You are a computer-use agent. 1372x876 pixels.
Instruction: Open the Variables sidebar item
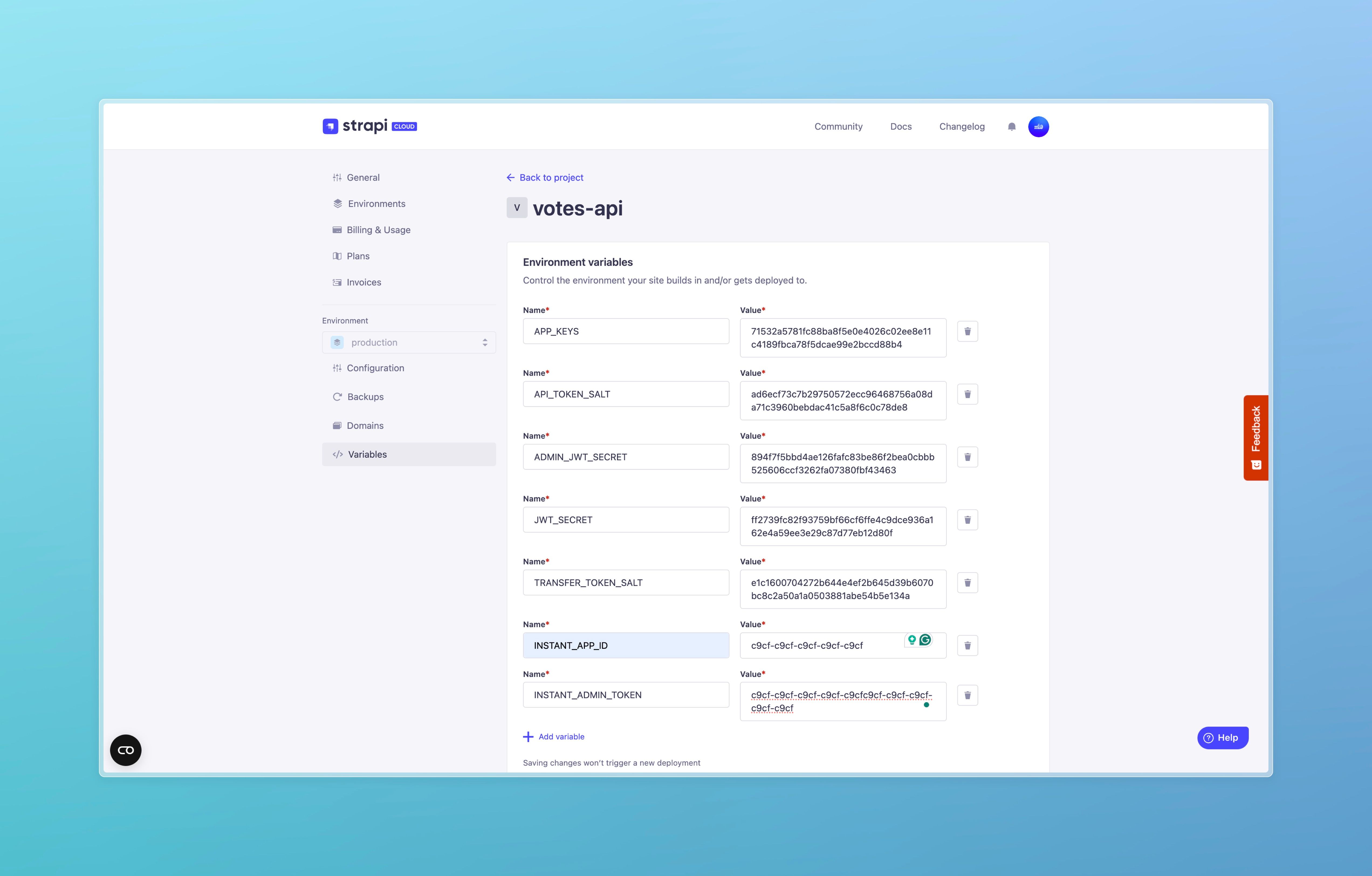click(409, 454)
